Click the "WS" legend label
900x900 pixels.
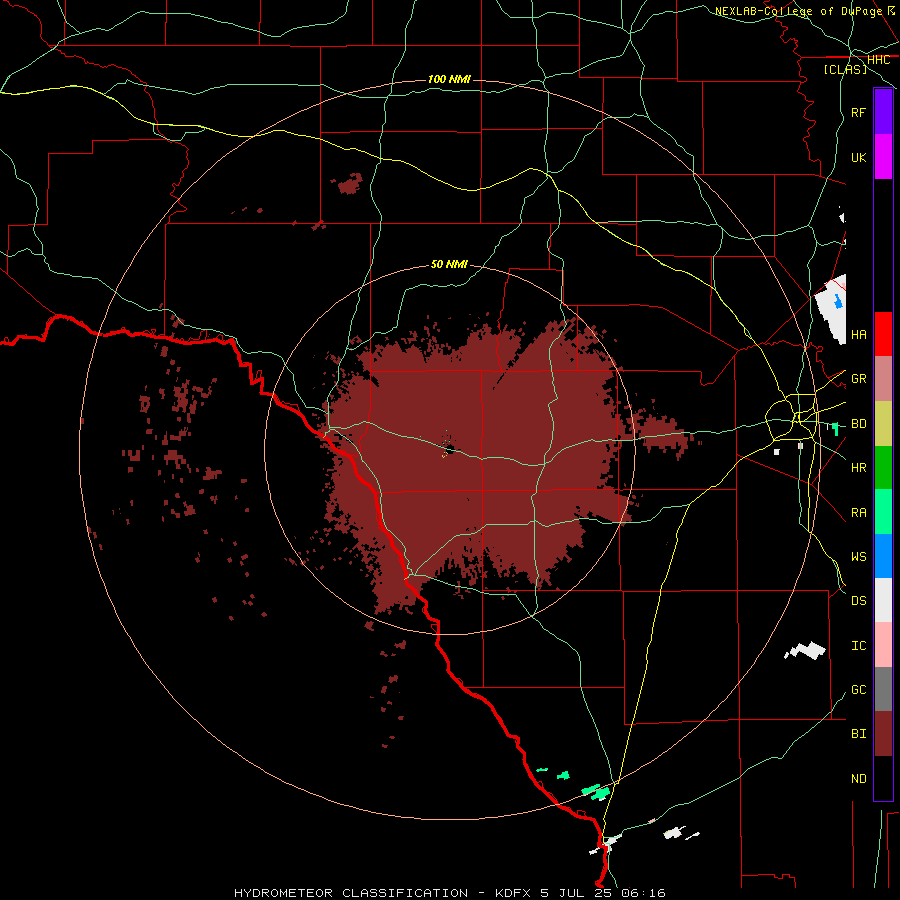pyautogui.click(x=858, y=556)
